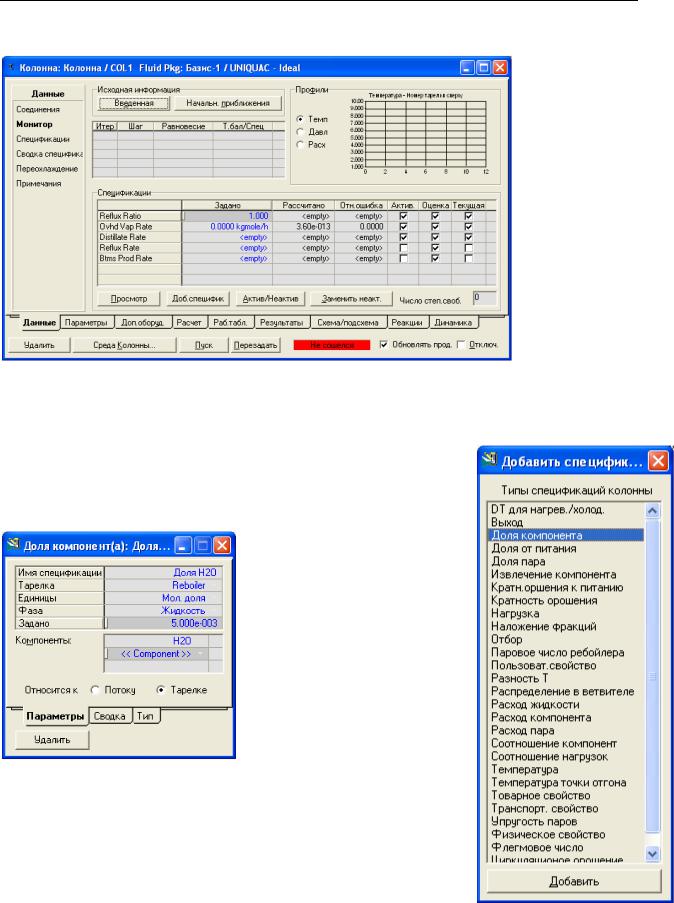Toggle the Текущая checkbox for Btms Prod Rate
This screenshot has height=903, width=674.
point(468,259)
